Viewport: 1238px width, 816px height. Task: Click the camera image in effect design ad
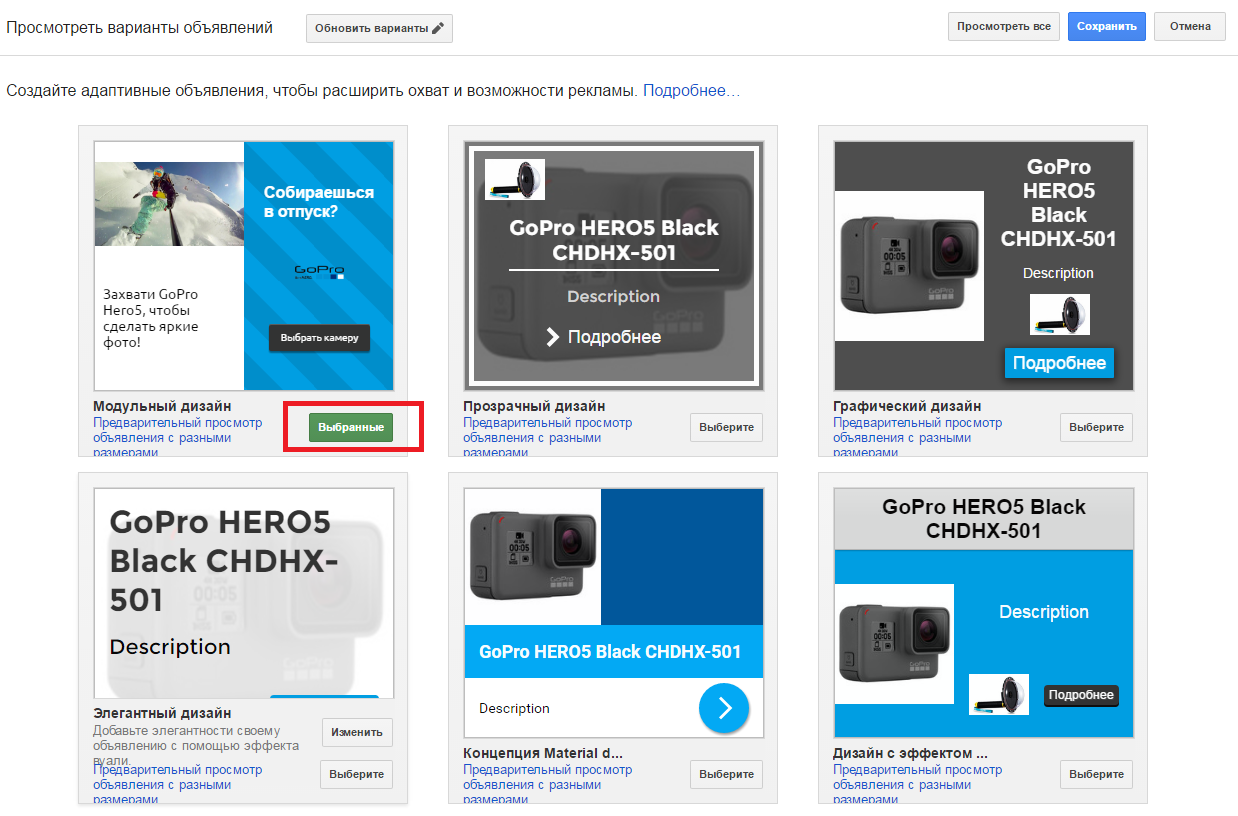coord(894,644)
